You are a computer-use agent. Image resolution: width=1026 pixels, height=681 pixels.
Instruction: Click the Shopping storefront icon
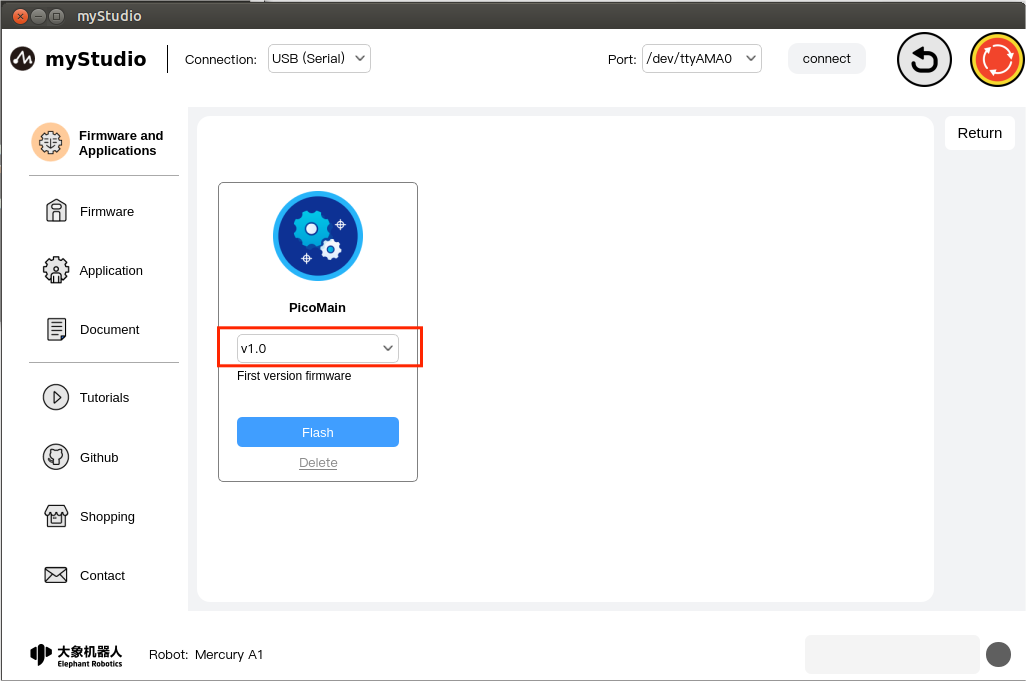pos(56,516)
